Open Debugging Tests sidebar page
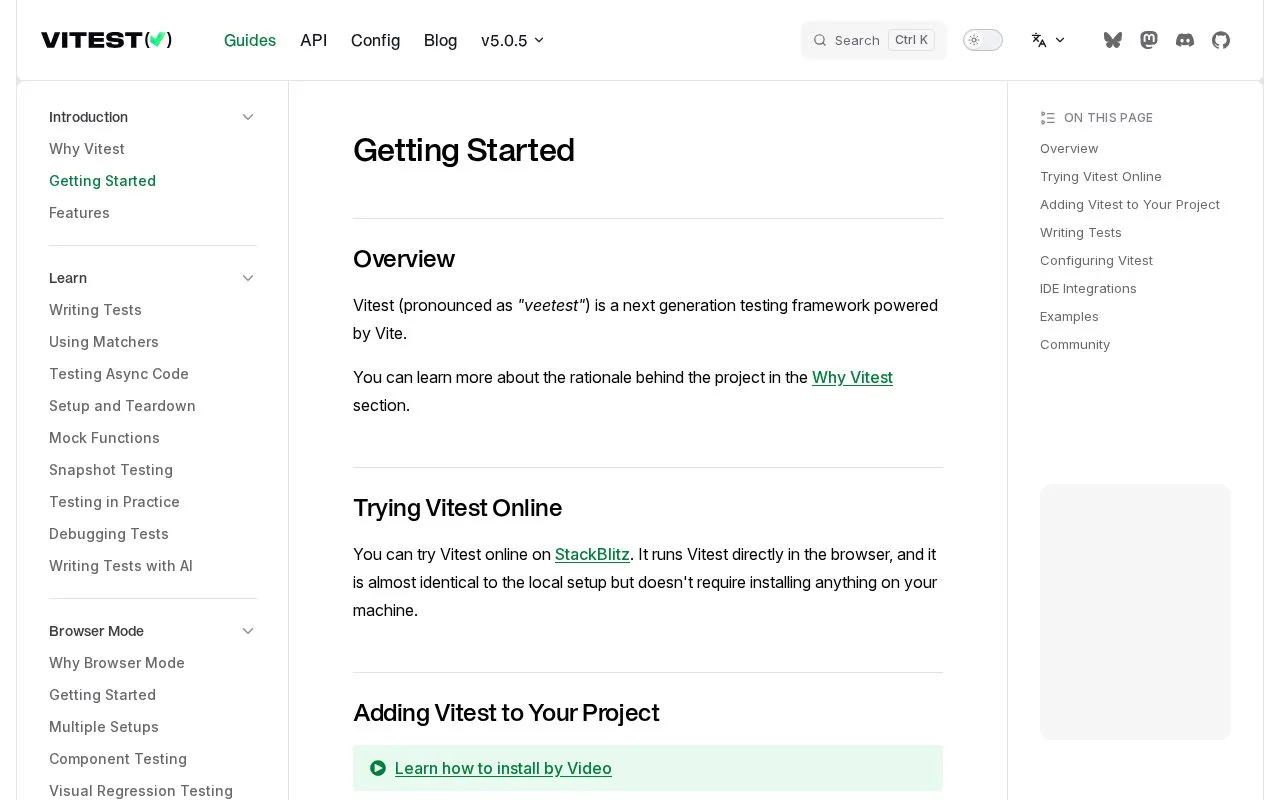 point(109,534)
